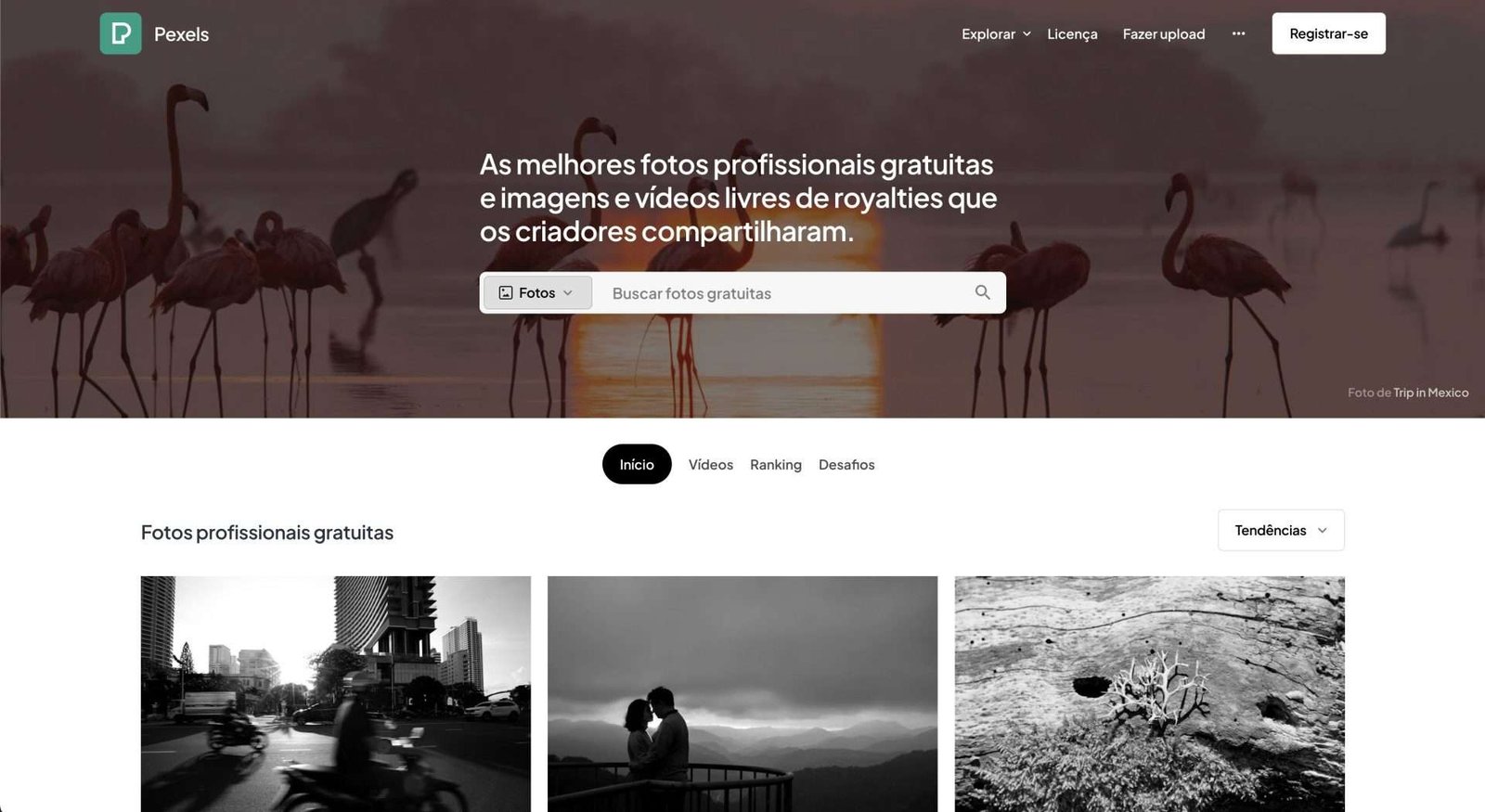Switch to the Vídeos tab
Image resolution: width=1485 pixels, height=812 pixels.
[711, 464]
